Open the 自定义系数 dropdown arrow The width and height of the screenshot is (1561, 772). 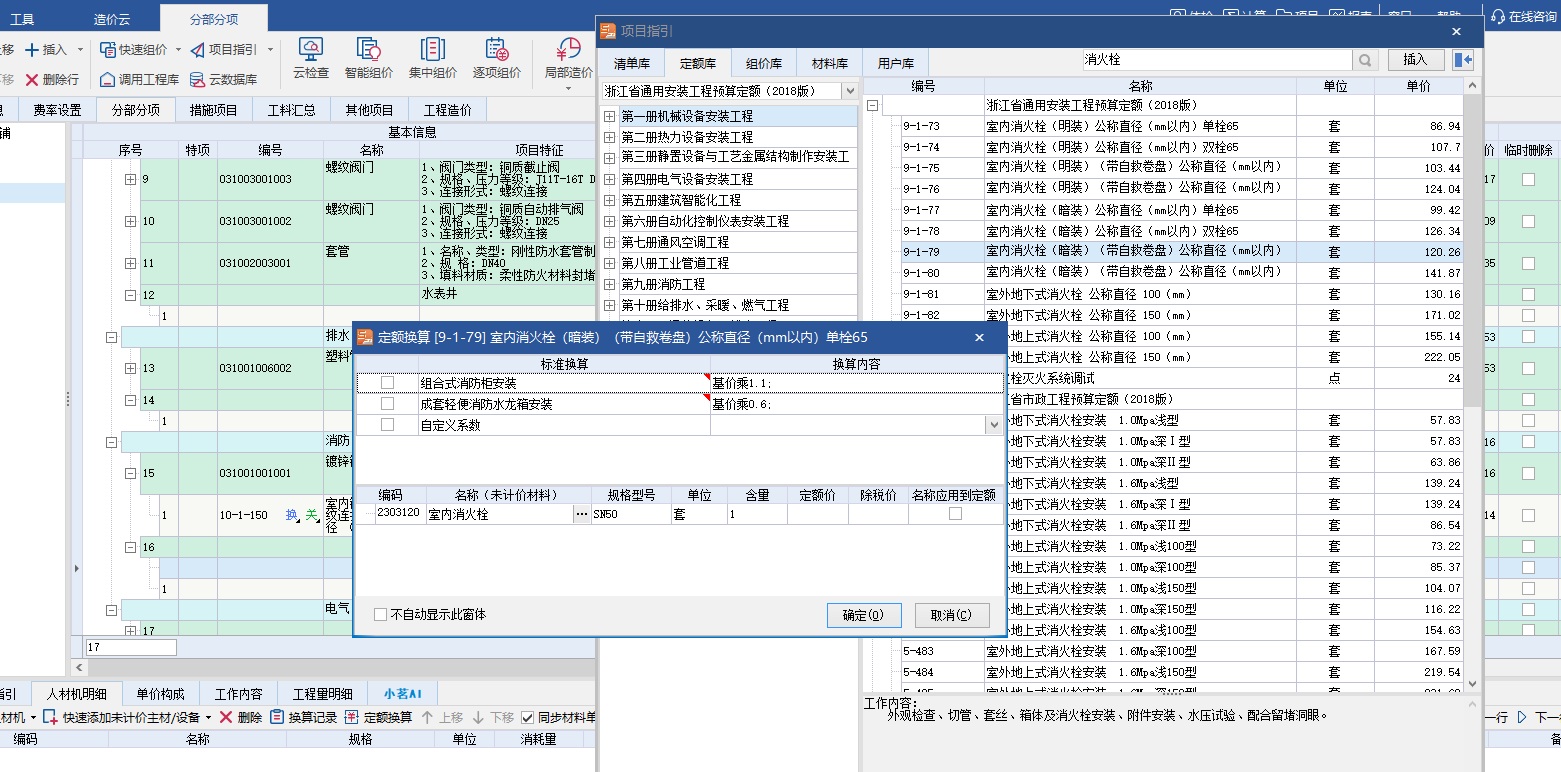[x=993, y=425]
